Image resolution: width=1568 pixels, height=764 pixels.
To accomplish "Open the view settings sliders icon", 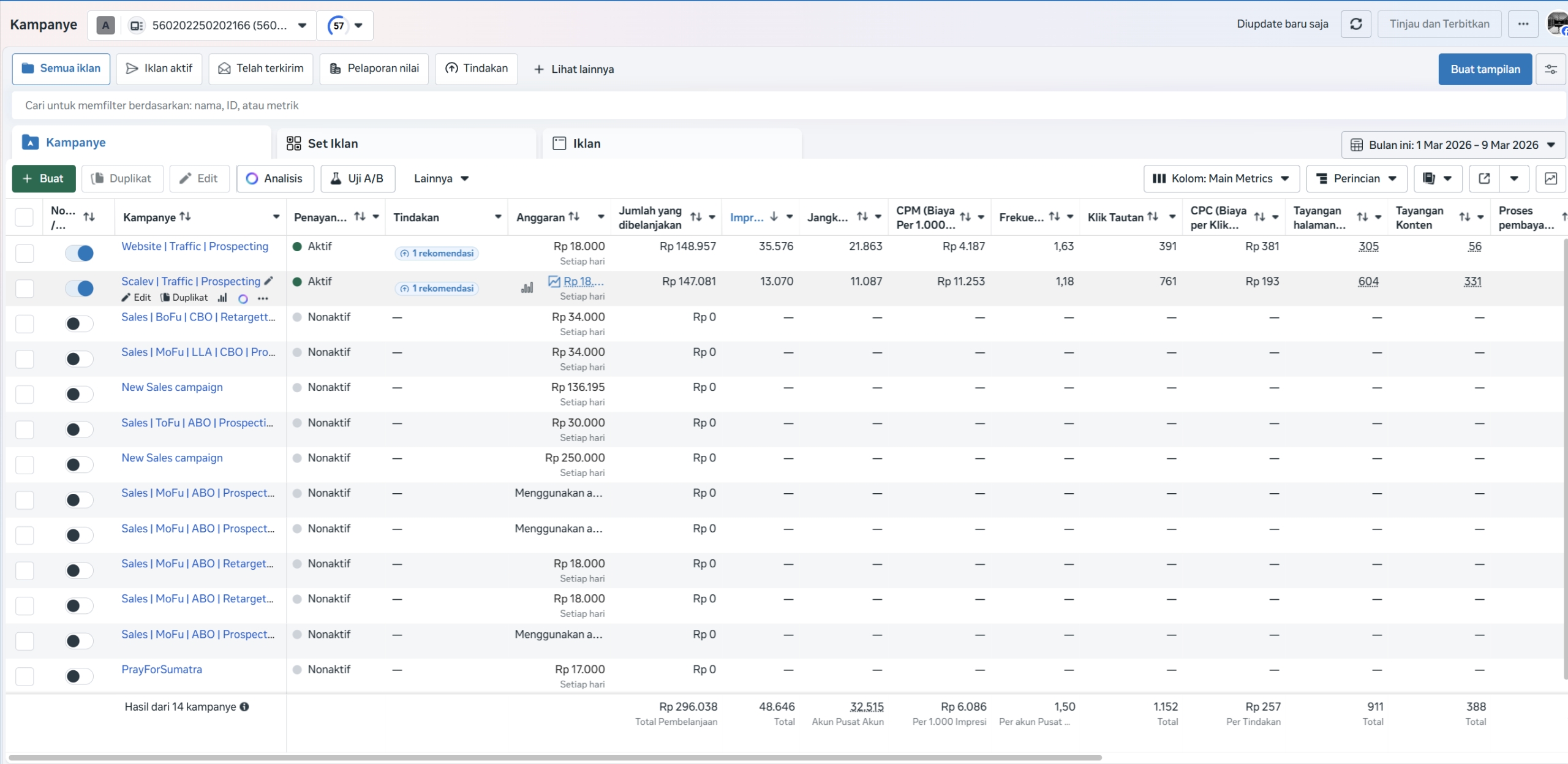I will (x=1550, y=69).
